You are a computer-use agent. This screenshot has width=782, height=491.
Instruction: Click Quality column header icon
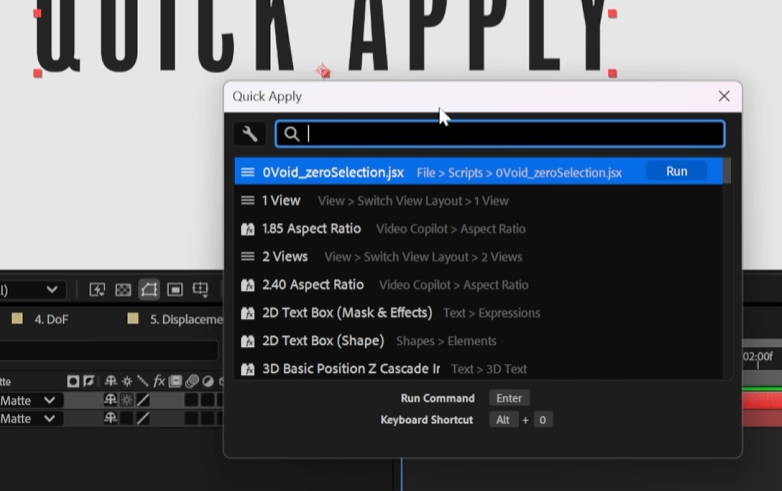(143, 382)
